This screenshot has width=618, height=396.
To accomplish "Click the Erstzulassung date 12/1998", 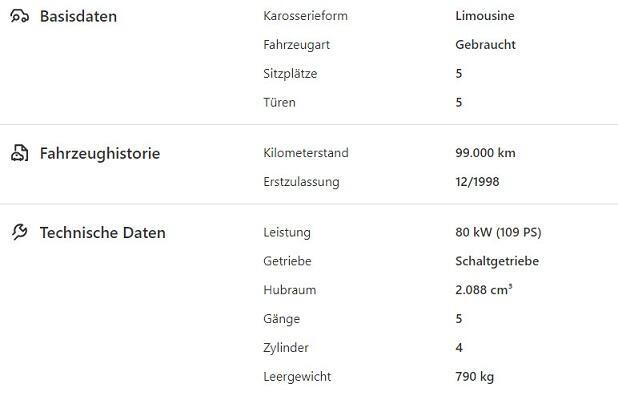I will (x=477, y=182).
